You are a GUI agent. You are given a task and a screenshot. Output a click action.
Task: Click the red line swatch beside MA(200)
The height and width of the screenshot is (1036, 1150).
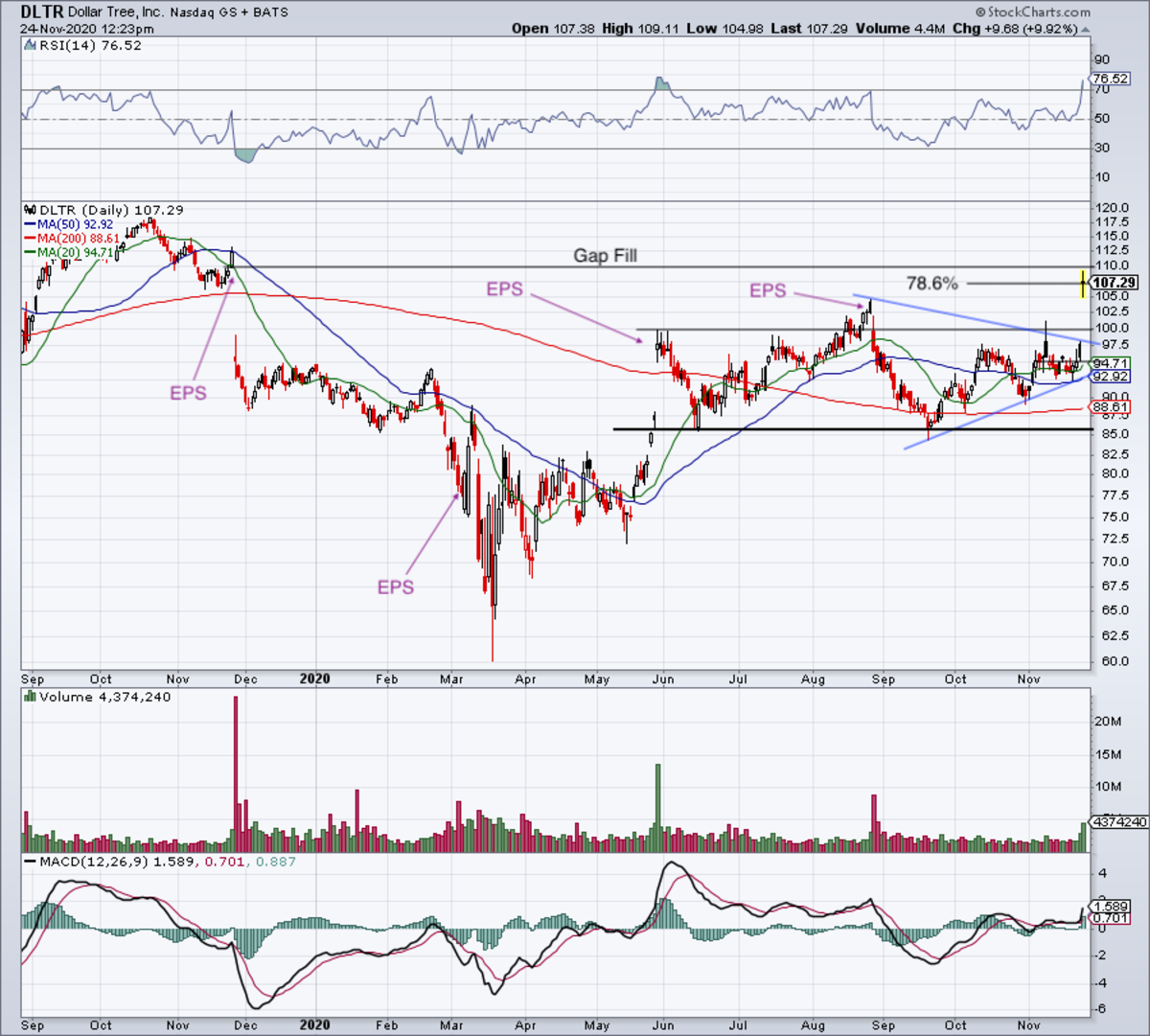pyautogui.click(x=30, y=239)
